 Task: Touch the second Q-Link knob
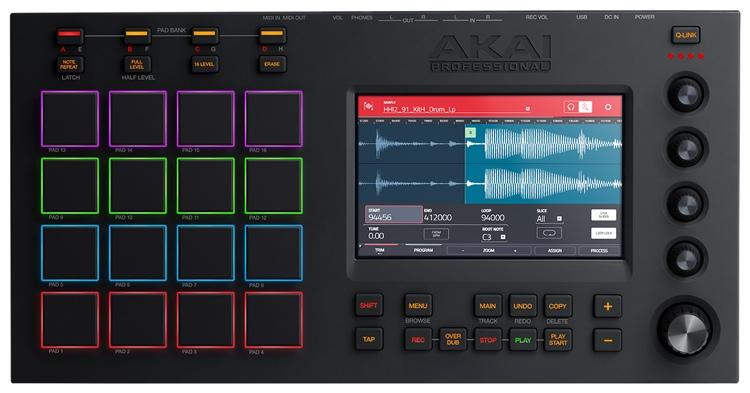pos(686,149)
